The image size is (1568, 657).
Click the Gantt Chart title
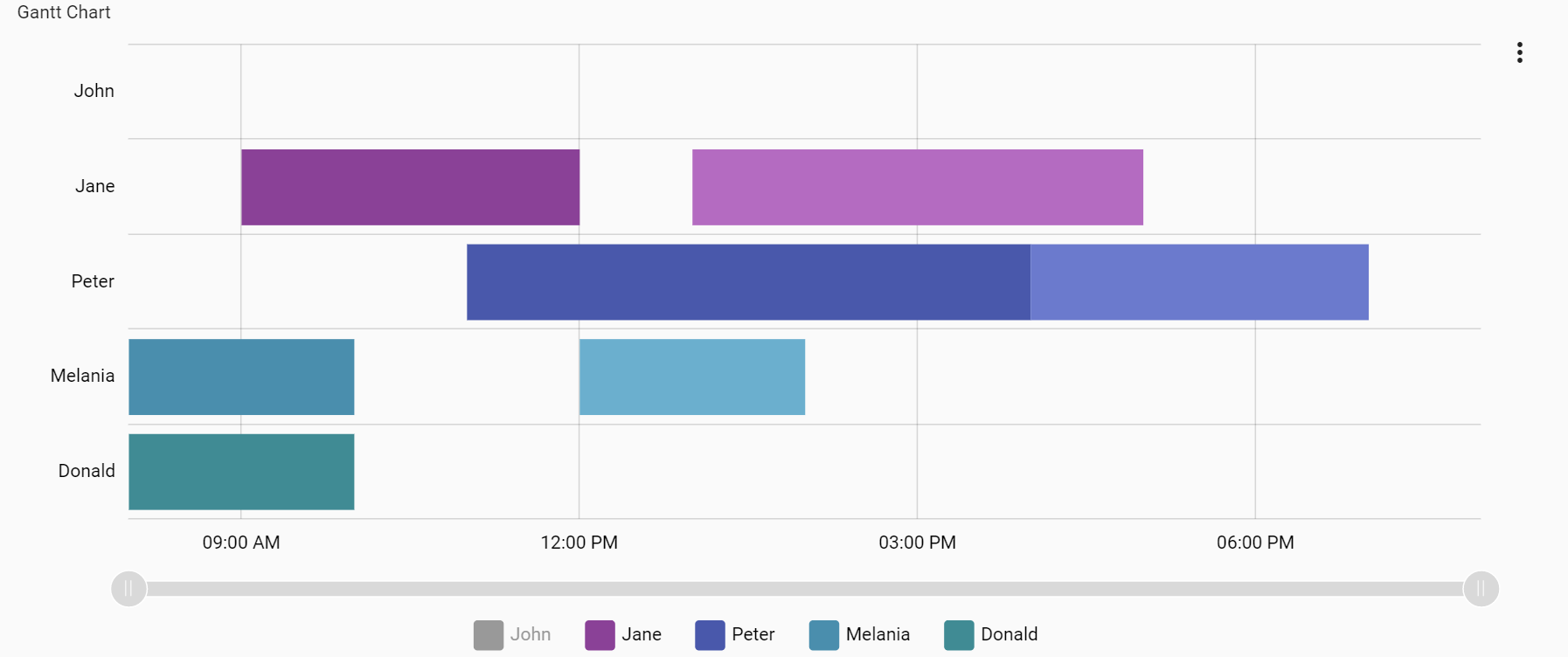click(62, 12)
